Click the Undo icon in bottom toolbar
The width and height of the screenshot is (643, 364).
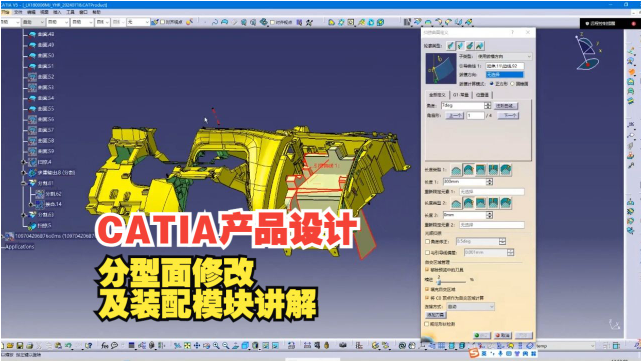(x=68, y=346)
